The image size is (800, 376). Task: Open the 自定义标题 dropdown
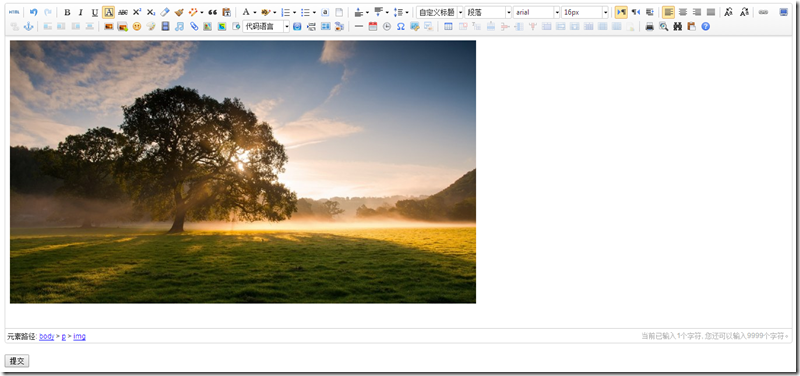coord(440,12)
